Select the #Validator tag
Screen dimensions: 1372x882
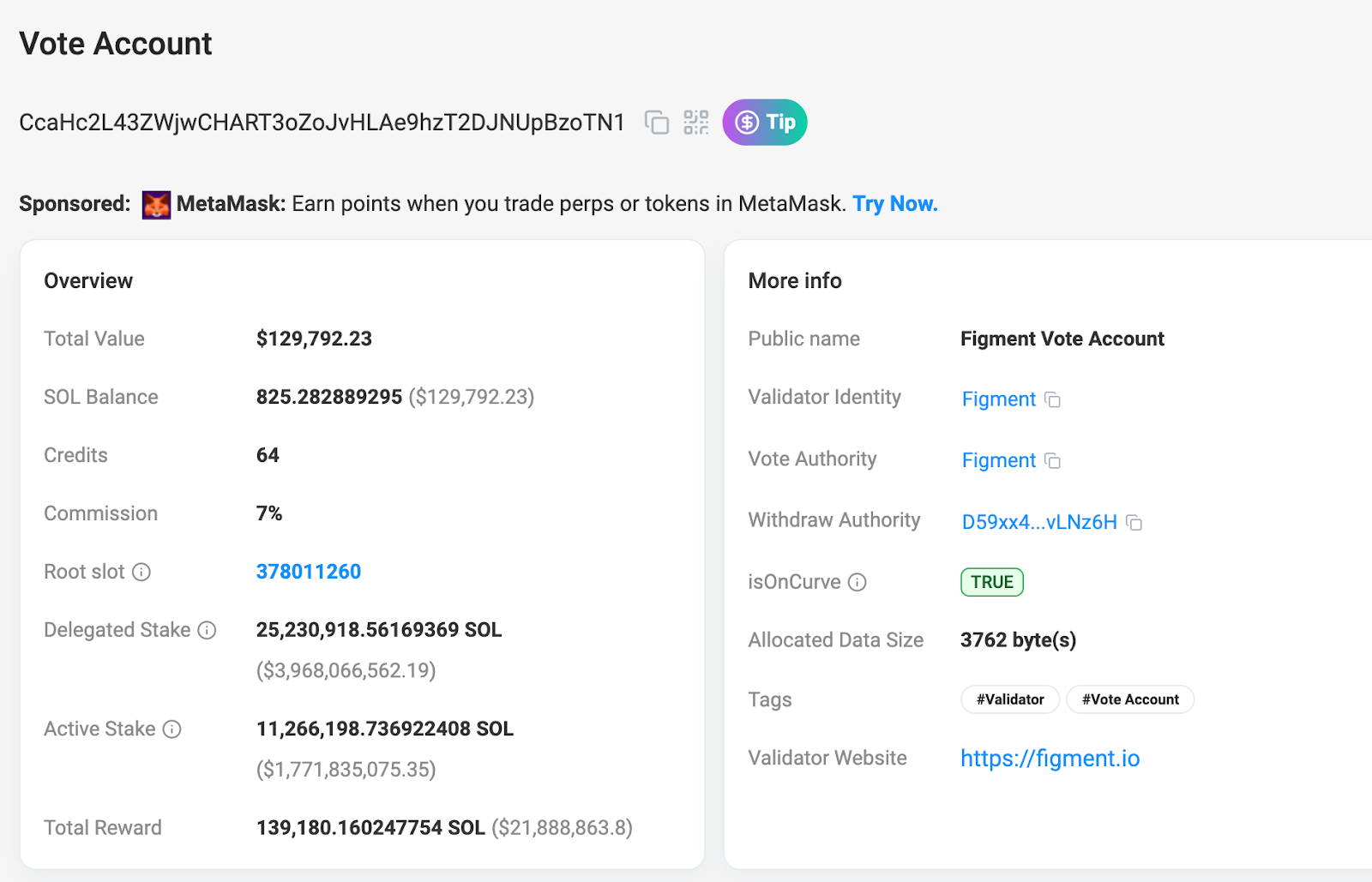coord(1010,699)
